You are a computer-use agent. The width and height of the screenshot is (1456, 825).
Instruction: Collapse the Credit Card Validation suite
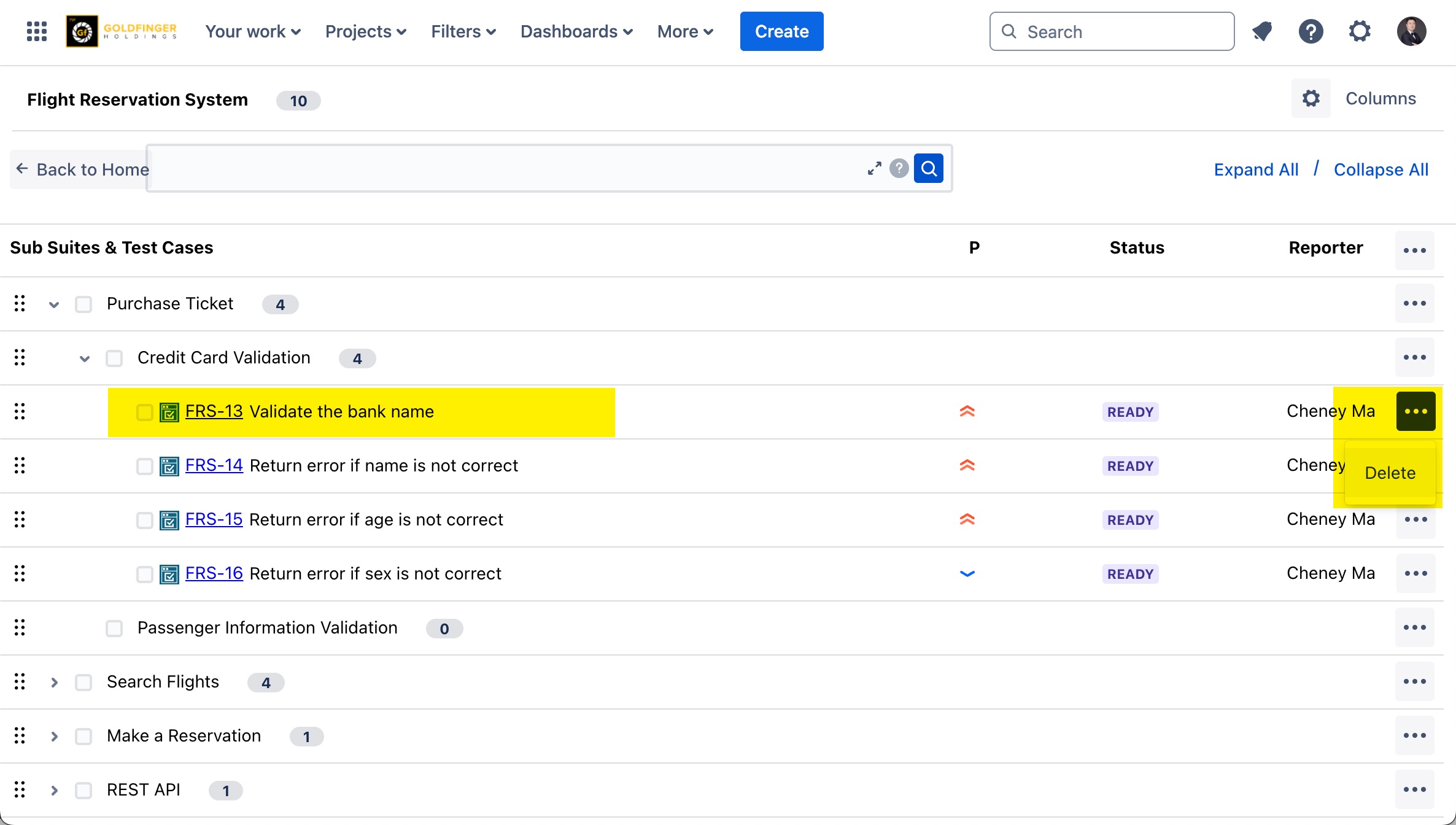pyautogui.click(x=85, y=358)
